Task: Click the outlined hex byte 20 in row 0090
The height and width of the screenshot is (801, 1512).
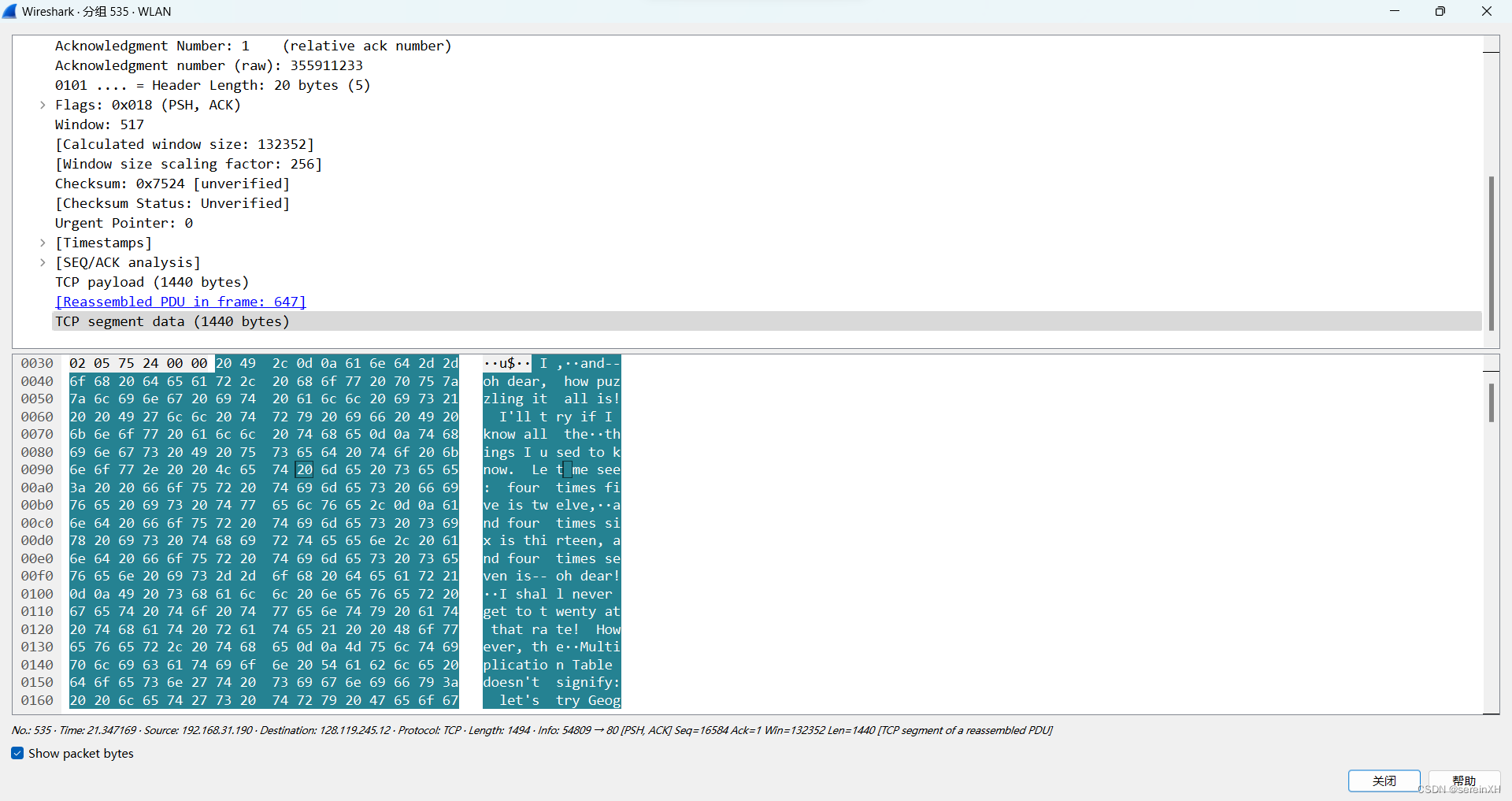Action: 305,469
